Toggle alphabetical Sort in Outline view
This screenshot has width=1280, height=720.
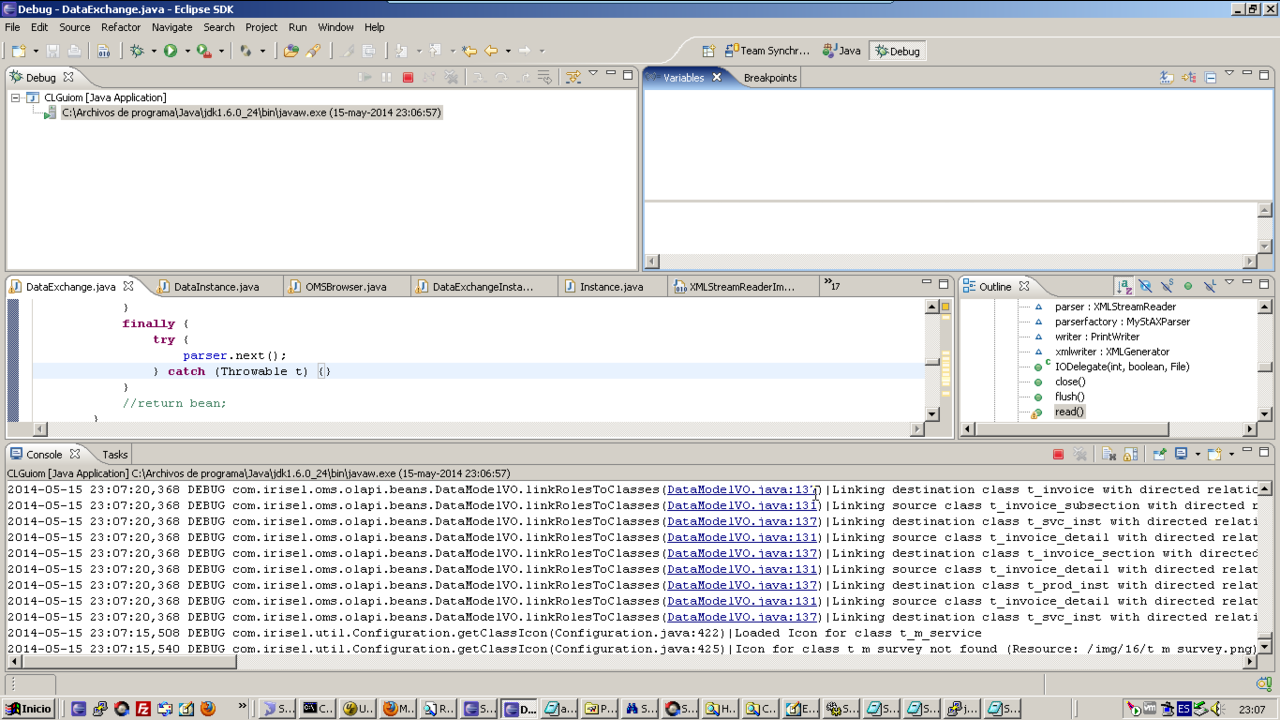[x=1124, y=286]
